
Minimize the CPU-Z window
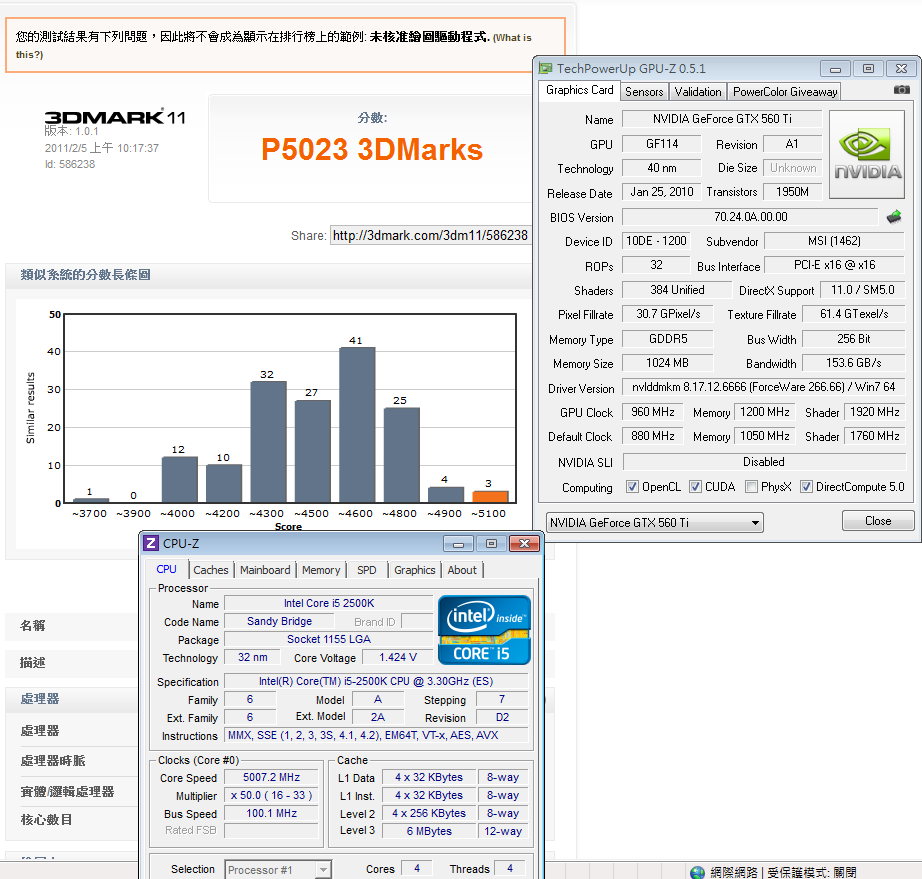click(x=459, y=544)
